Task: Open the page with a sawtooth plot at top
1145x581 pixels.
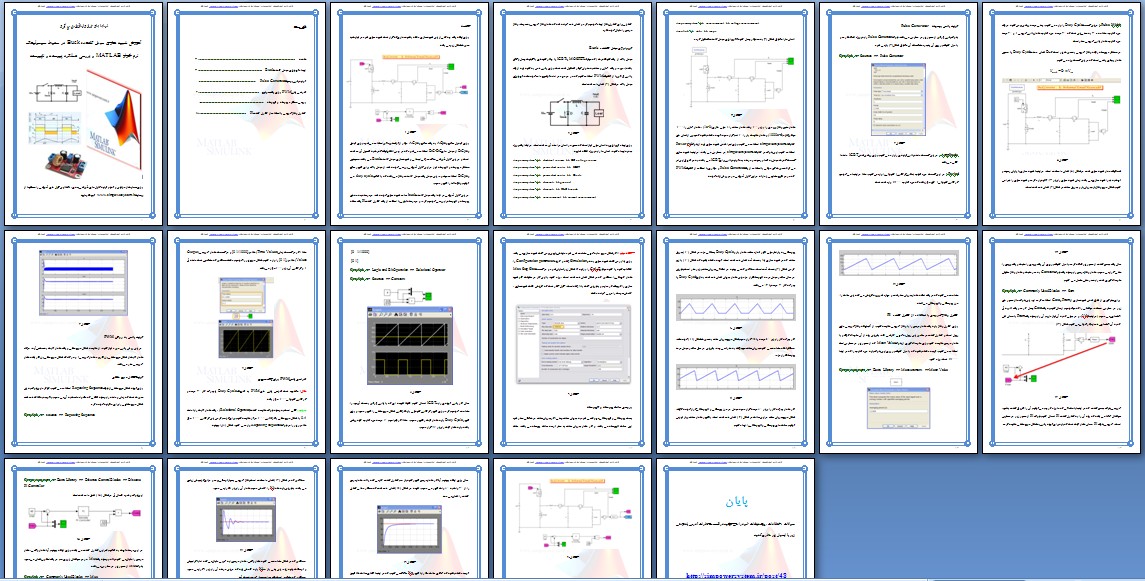Action: pos(898,342)
